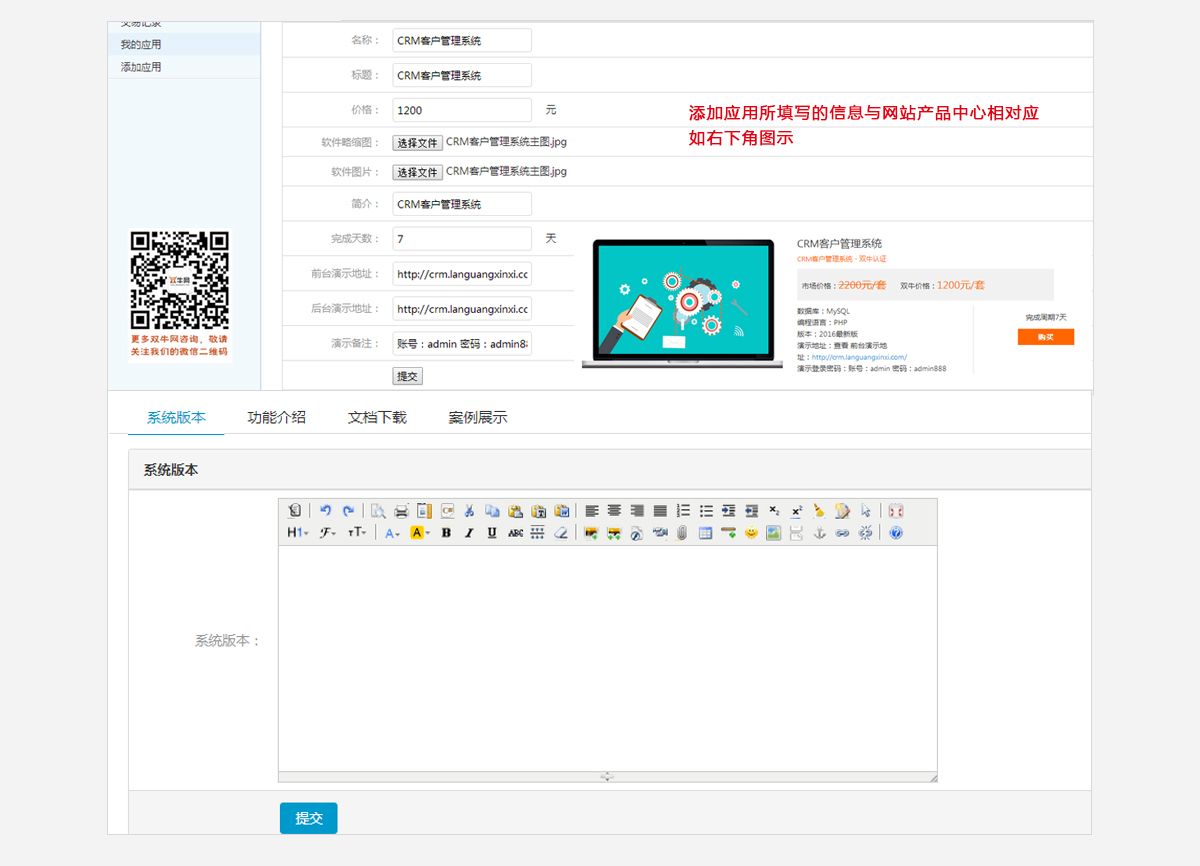Click 选择文件 for 软件缩略图

pyautogui.click(x=417, y=143)
